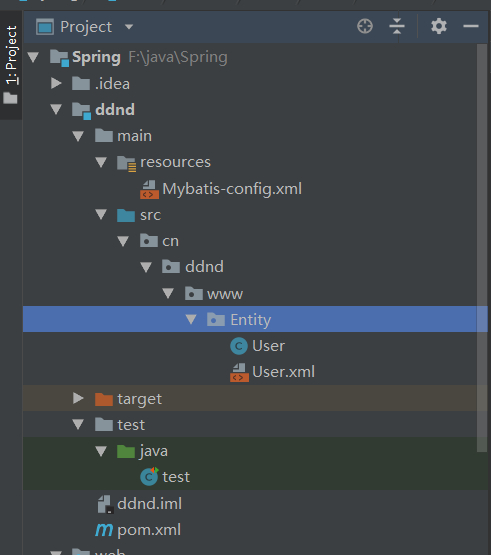Open the Project panel settings gear
This screenshot has height=555, width=491.
coord(439,27)
